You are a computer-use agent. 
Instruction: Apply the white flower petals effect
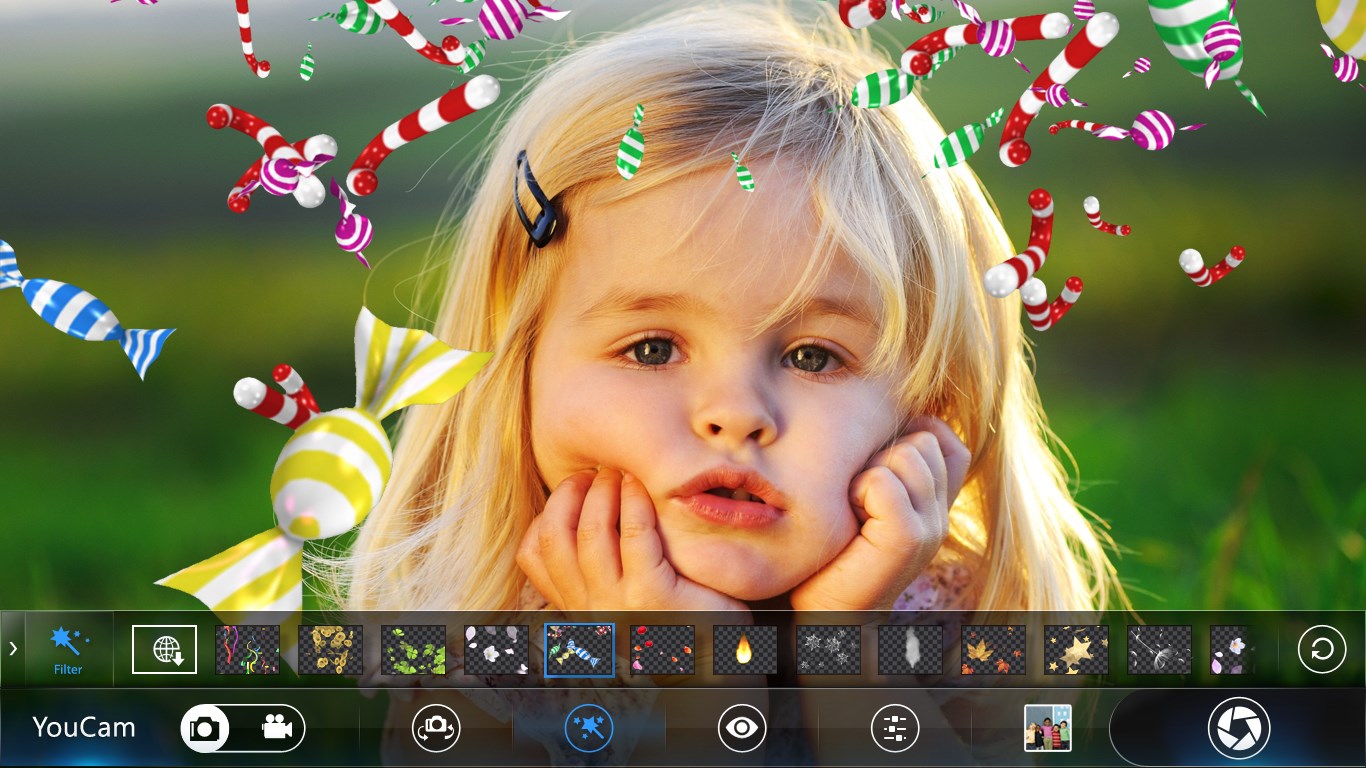pos(496,650)
